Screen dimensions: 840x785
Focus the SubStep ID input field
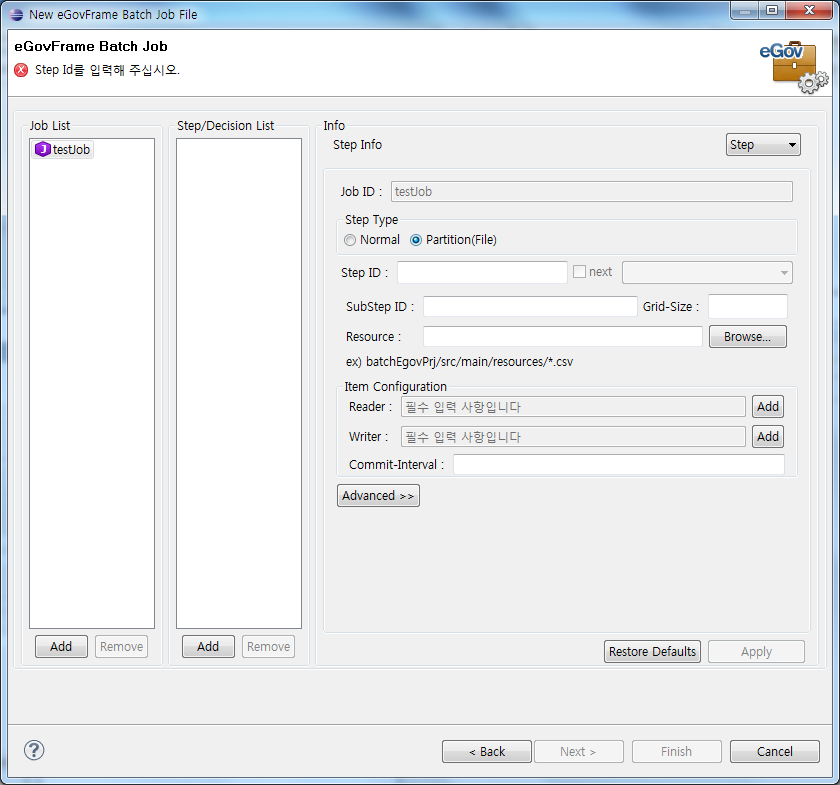tap(530, 306)
